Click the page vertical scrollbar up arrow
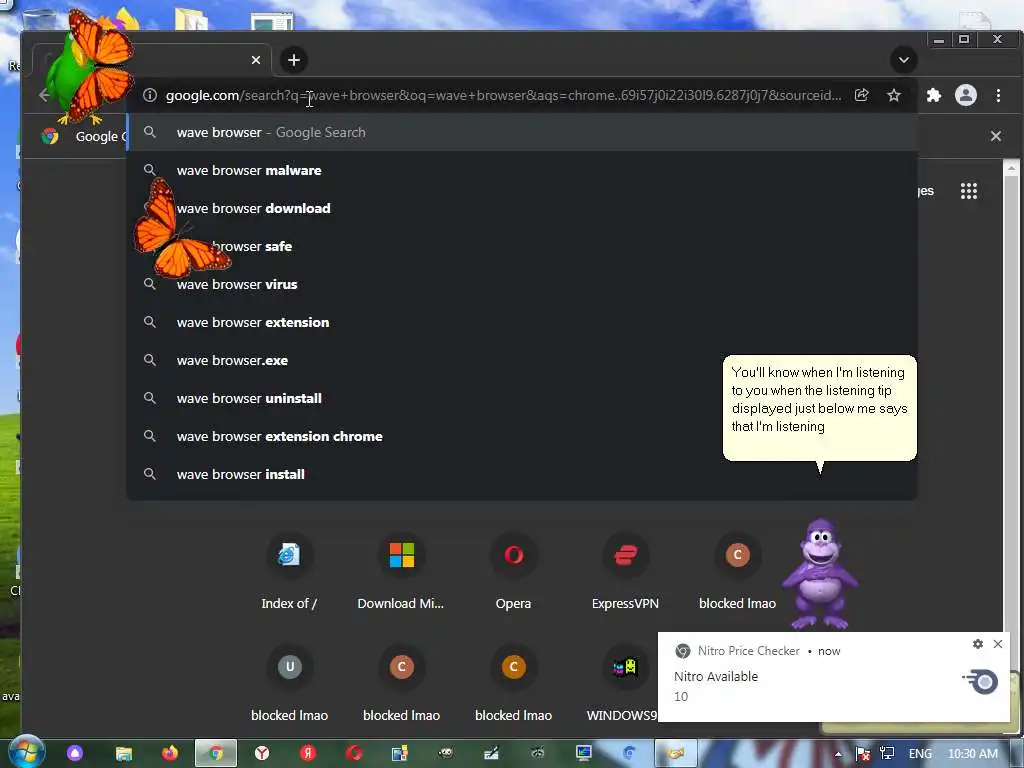This screenshot has height=768, width=1024. pos(1011,168)
